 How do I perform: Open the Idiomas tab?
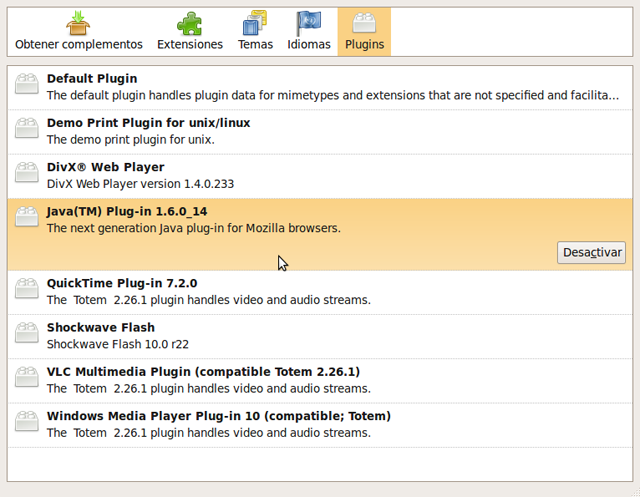(309, 32)
